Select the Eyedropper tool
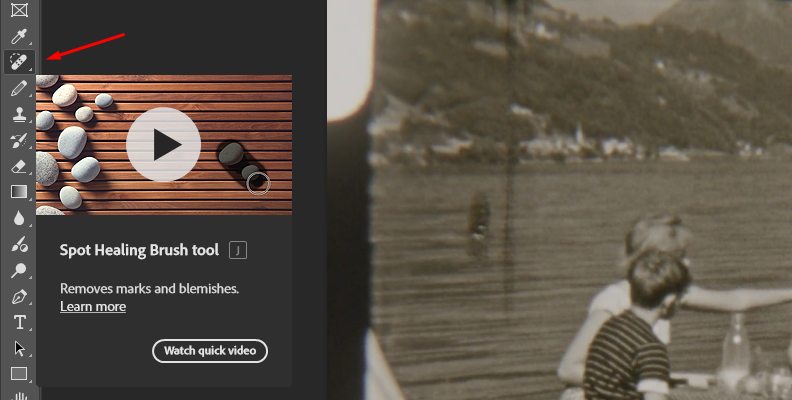Screen dimensions: 792x400 [x=19, y=36]
